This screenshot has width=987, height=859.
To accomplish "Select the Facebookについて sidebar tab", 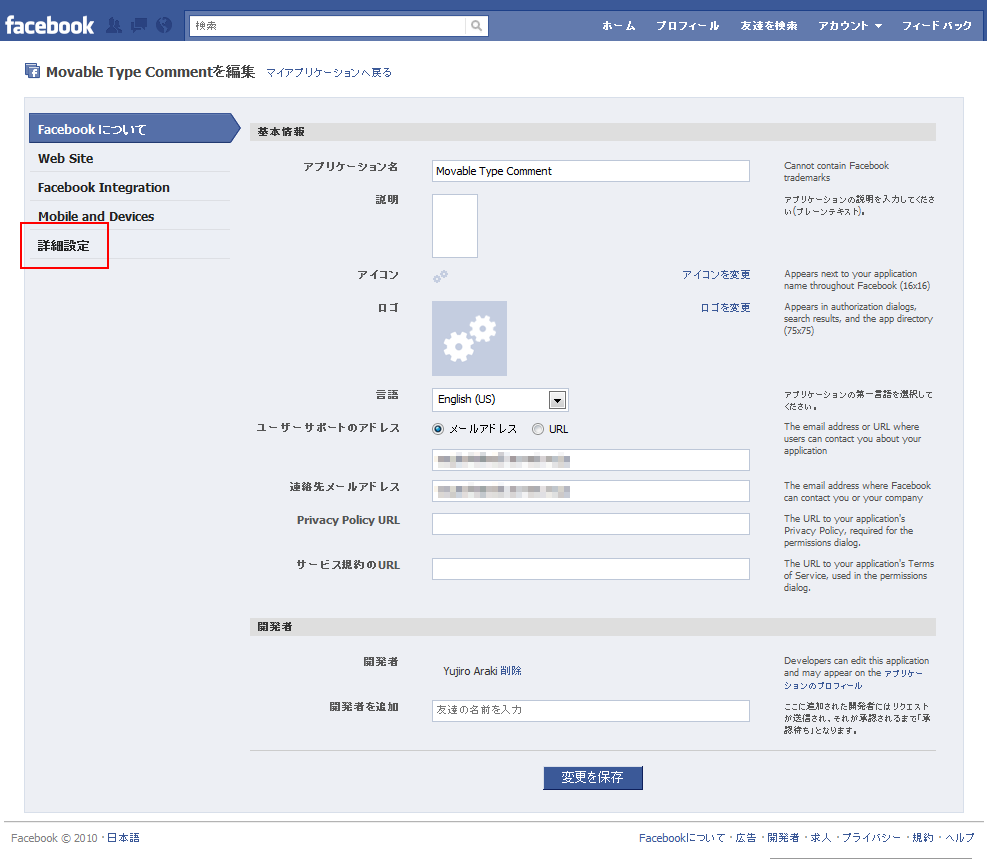I will point(134,128).
